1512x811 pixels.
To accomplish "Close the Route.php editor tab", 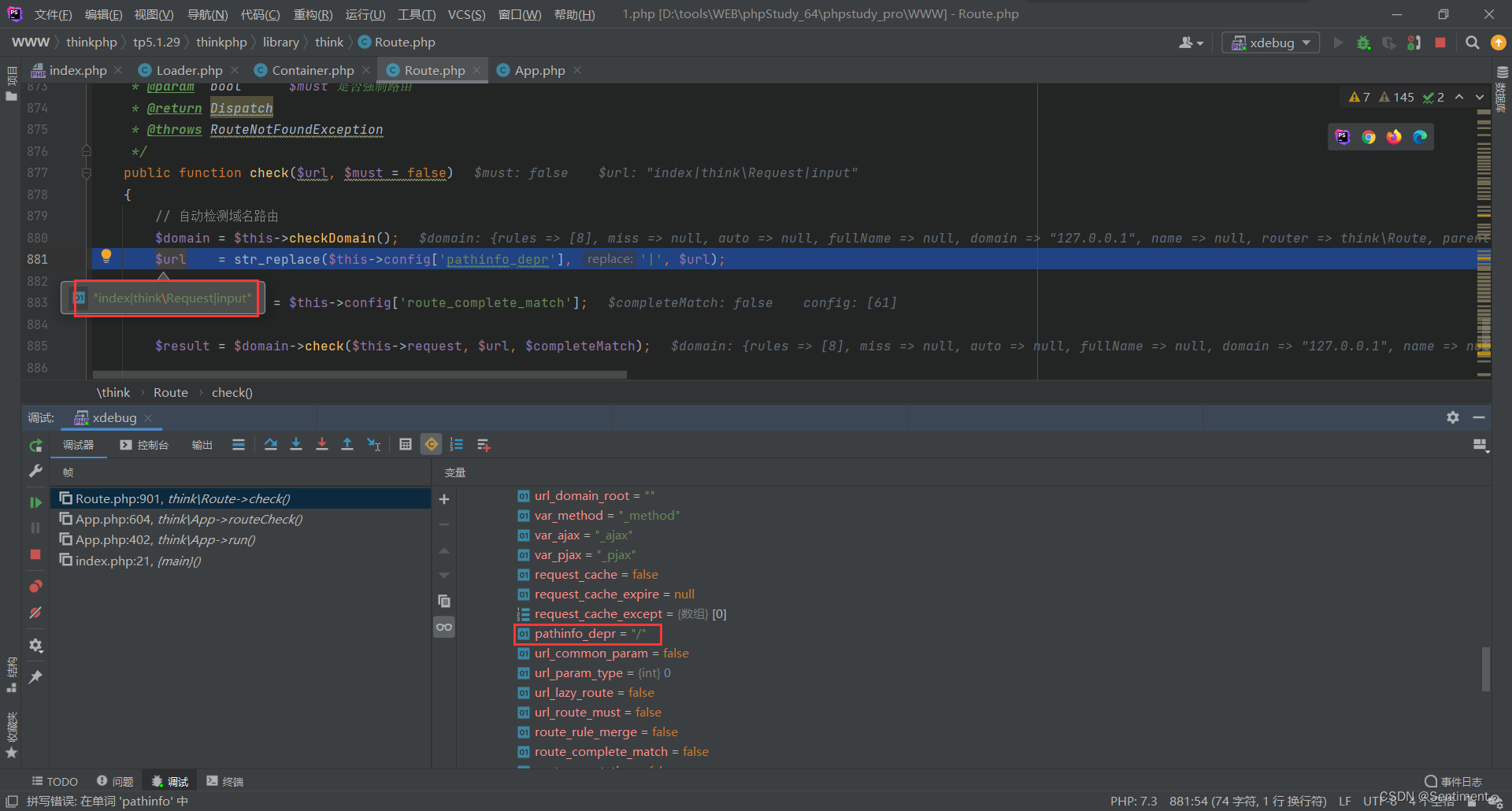I will [x=476, y=70].
